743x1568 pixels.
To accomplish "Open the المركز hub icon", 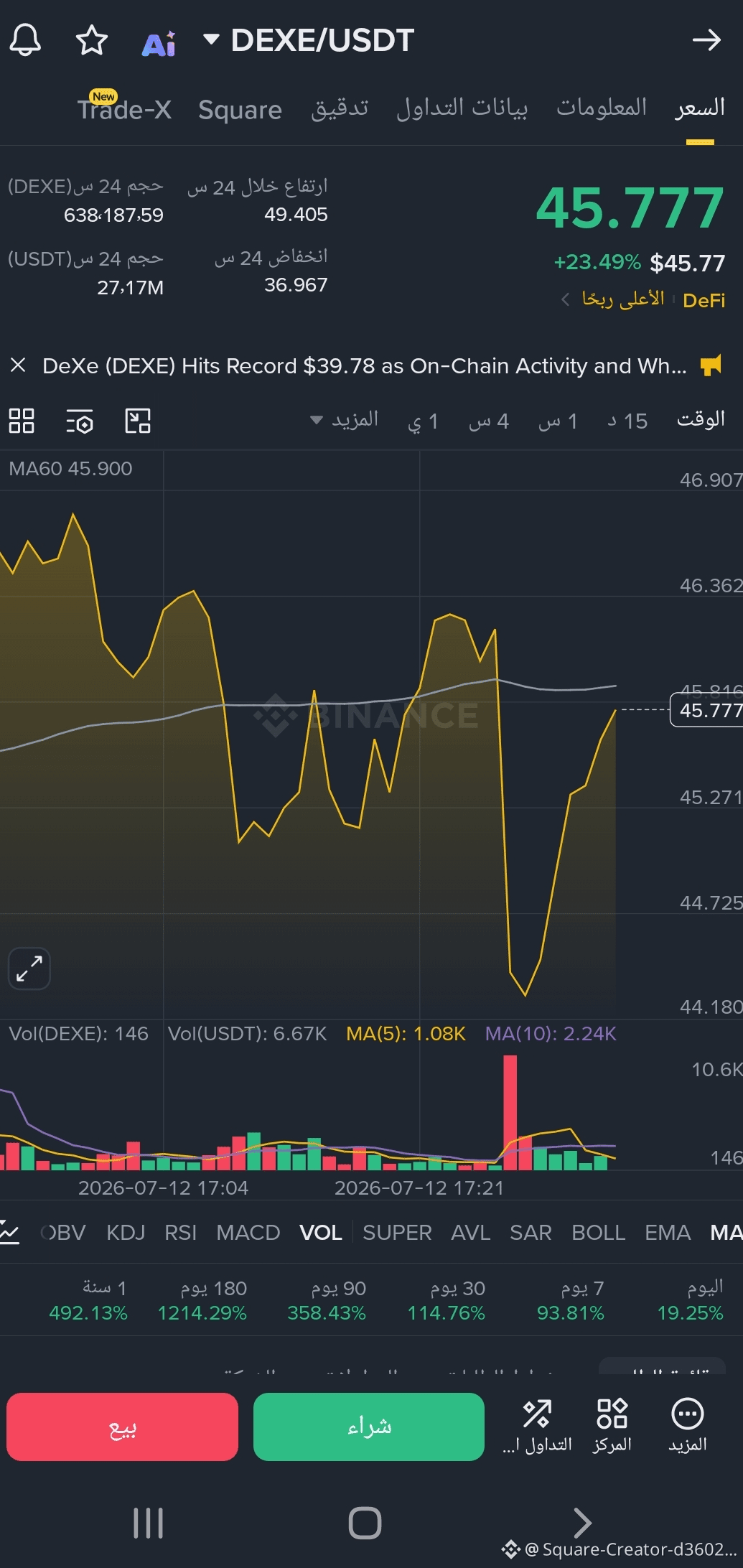I will pos(612,1427).
